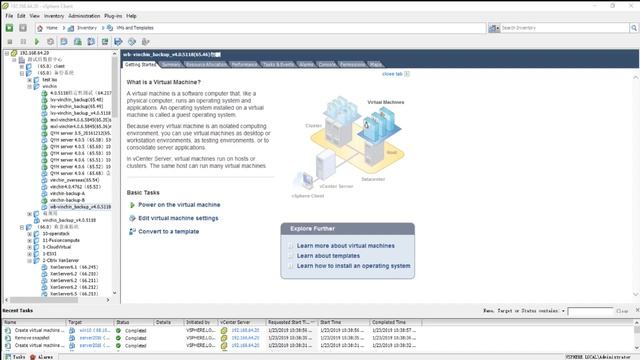Image resolution: width=640 pixels, height=360 pixels.
Task: Click the Tasks icon in the status bar
Action: point(8,357)
